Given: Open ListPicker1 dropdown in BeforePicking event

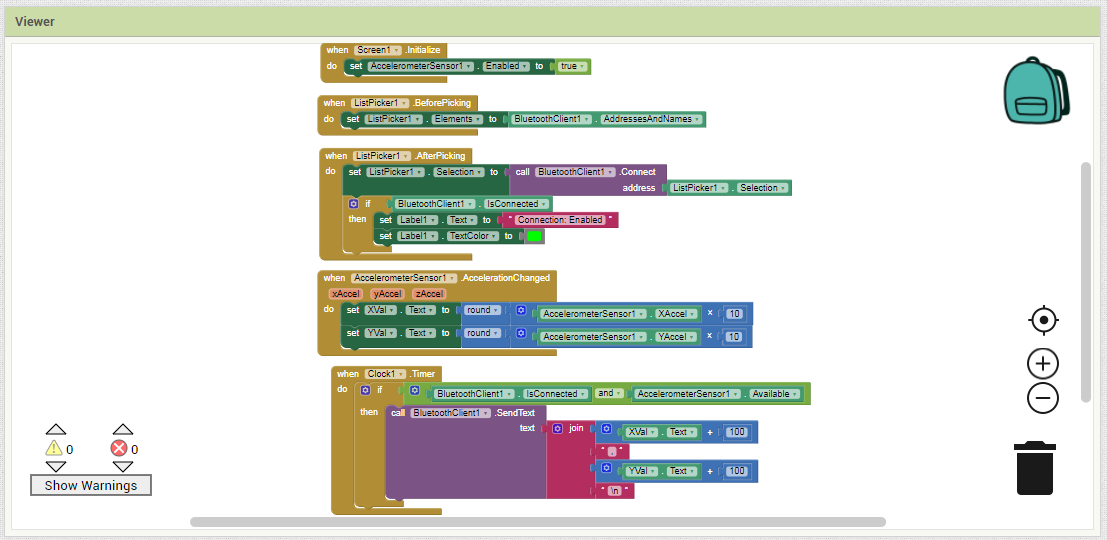Looking at the screenshot, I should pos(380,103).
